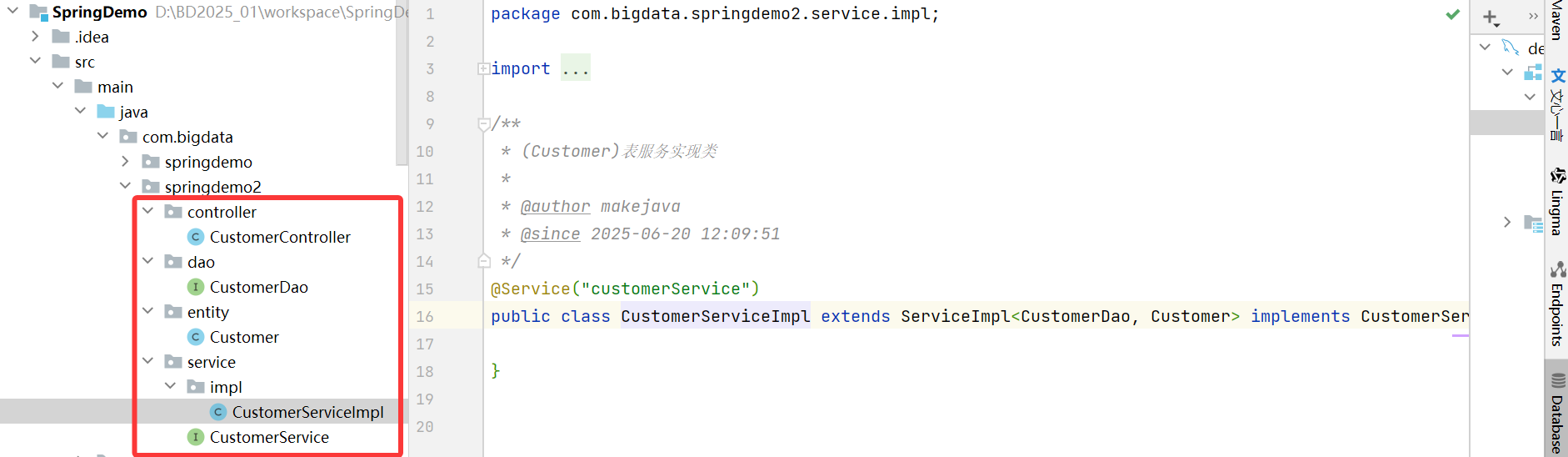Click the green checkmark inspection indicator
This screenshot has height=457, width=1568.
1453,14
